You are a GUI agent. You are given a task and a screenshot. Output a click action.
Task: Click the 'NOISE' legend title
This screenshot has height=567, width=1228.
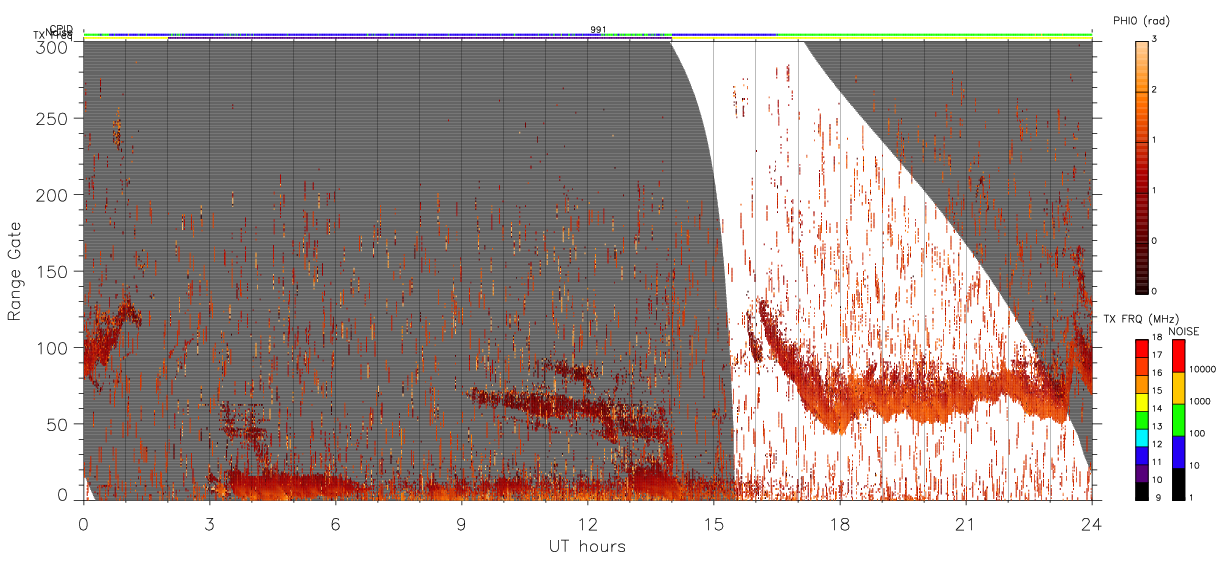pyautogui.click(x=1184, y=330)
